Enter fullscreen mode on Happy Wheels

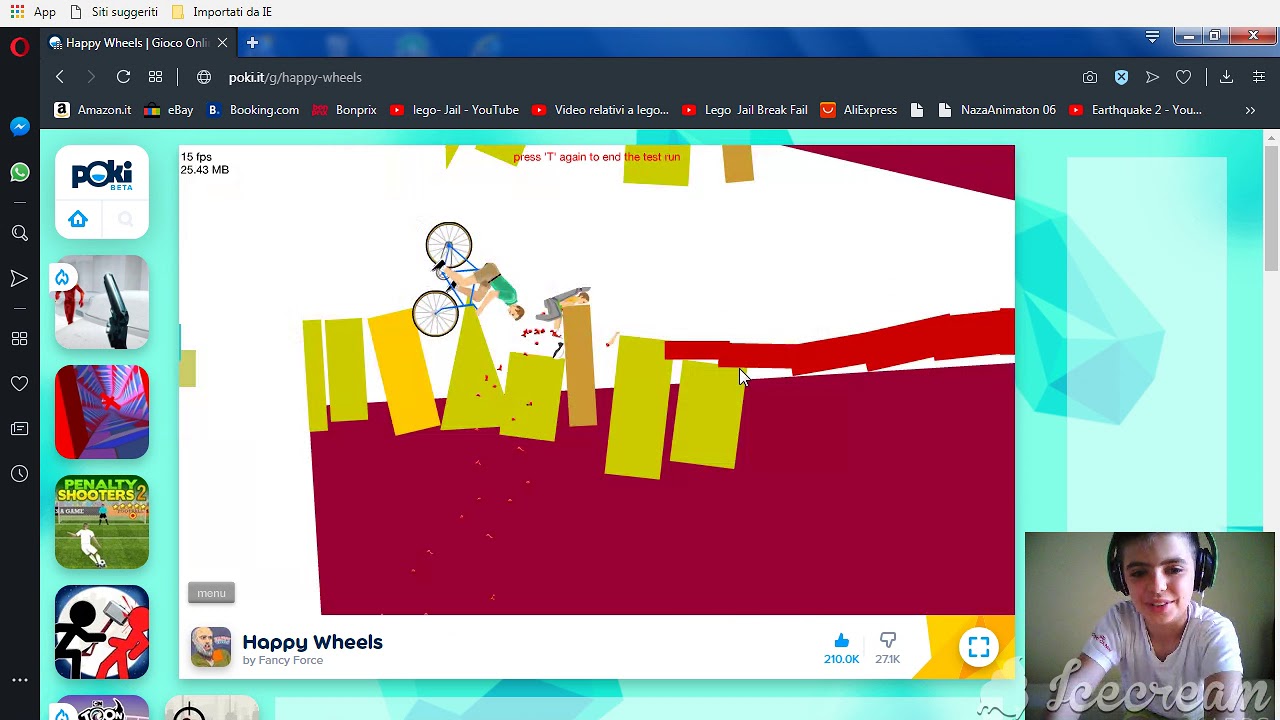[x=979, y=647]
